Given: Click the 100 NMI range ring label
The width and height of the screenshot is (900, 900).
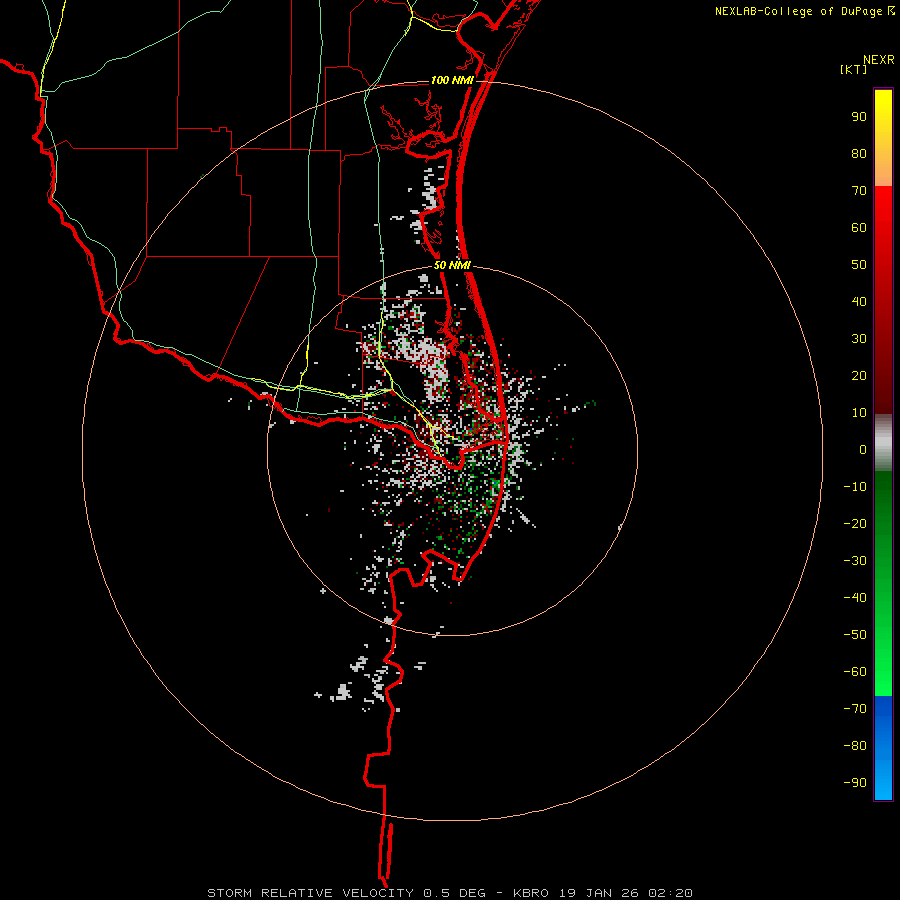Looking at the screenshot, I should point(452,80).
